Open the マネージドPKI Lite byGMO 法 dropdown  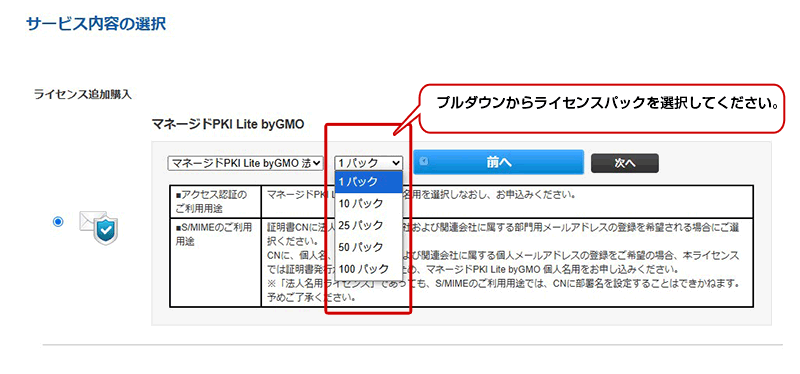coord(245,163)
